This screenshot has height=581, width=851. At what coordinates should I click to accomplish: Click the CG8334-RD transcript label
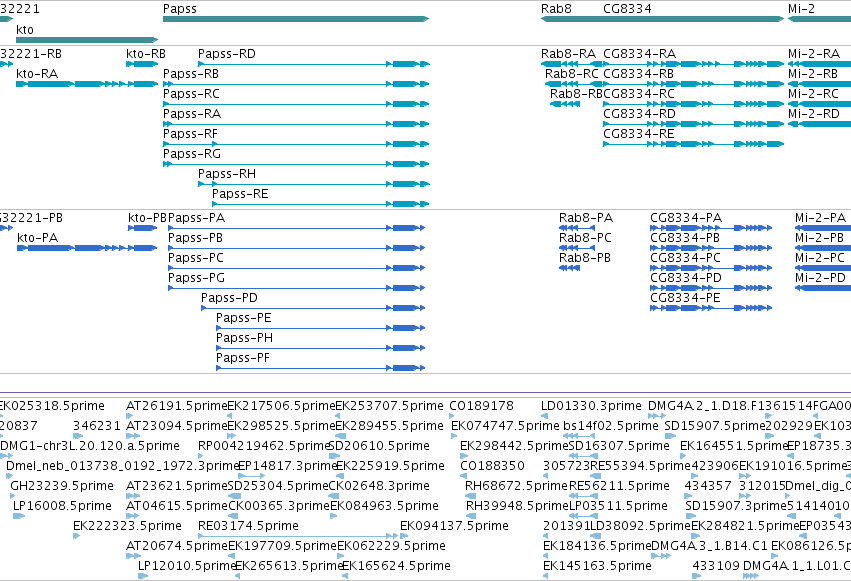pos(639,114)
